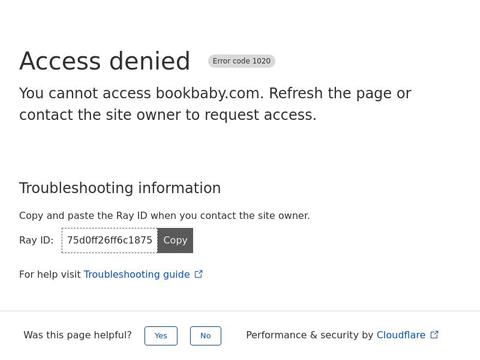Viewport: 480px width, 360px height.
Task: Click the external-link icon beside Troubleshooting guide
Action: coord(199,274)
